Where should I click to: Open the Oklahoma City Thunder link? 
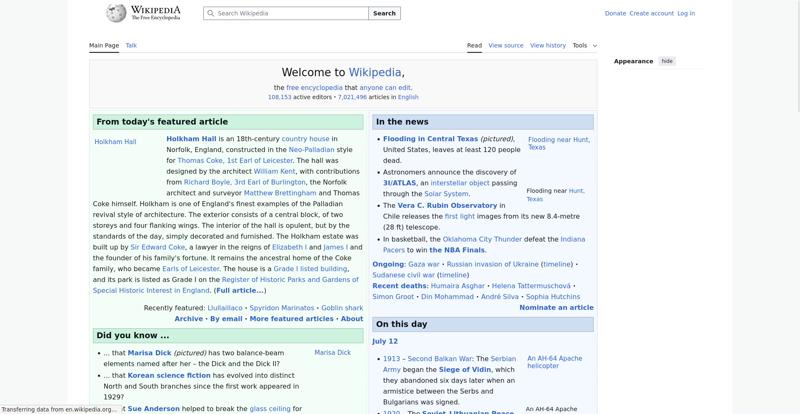tap(482, 239)
